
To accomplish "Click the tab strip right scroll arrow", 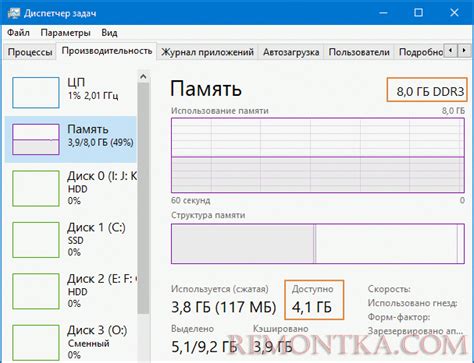I will click(x=464, y=51).
